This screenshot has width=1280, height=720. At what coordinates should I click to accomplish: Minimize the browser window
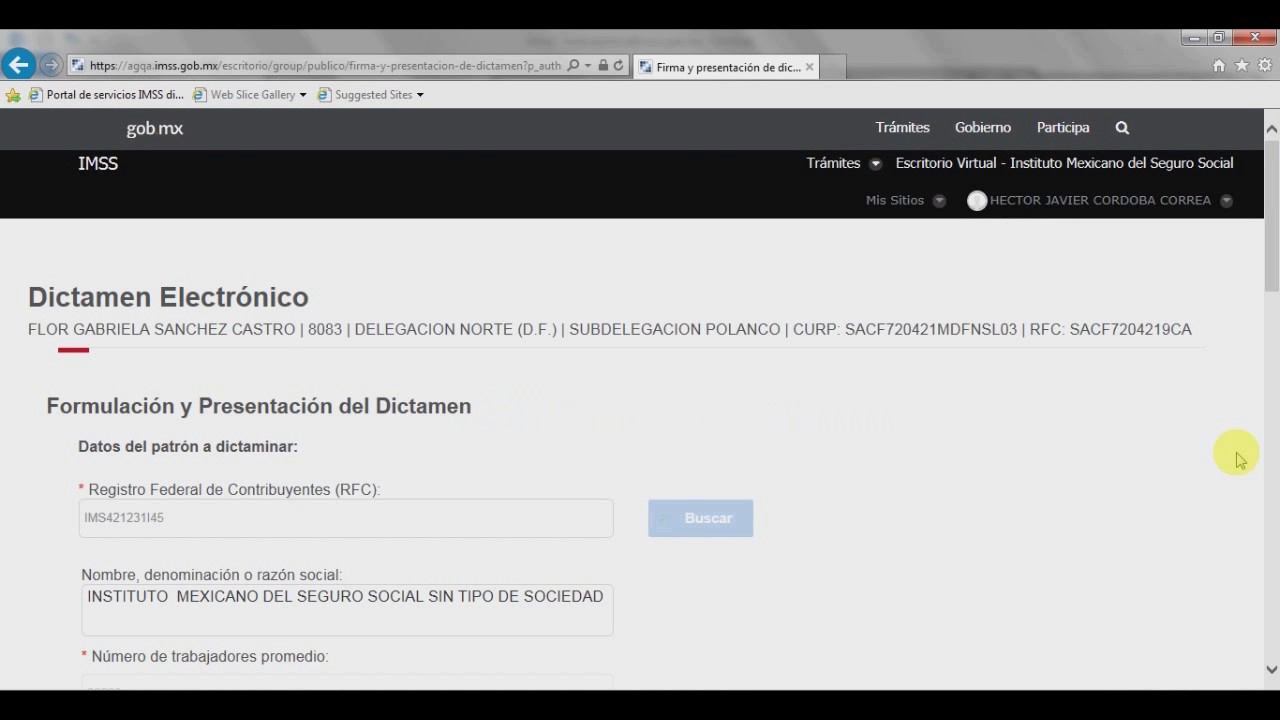click(1194, 38)
